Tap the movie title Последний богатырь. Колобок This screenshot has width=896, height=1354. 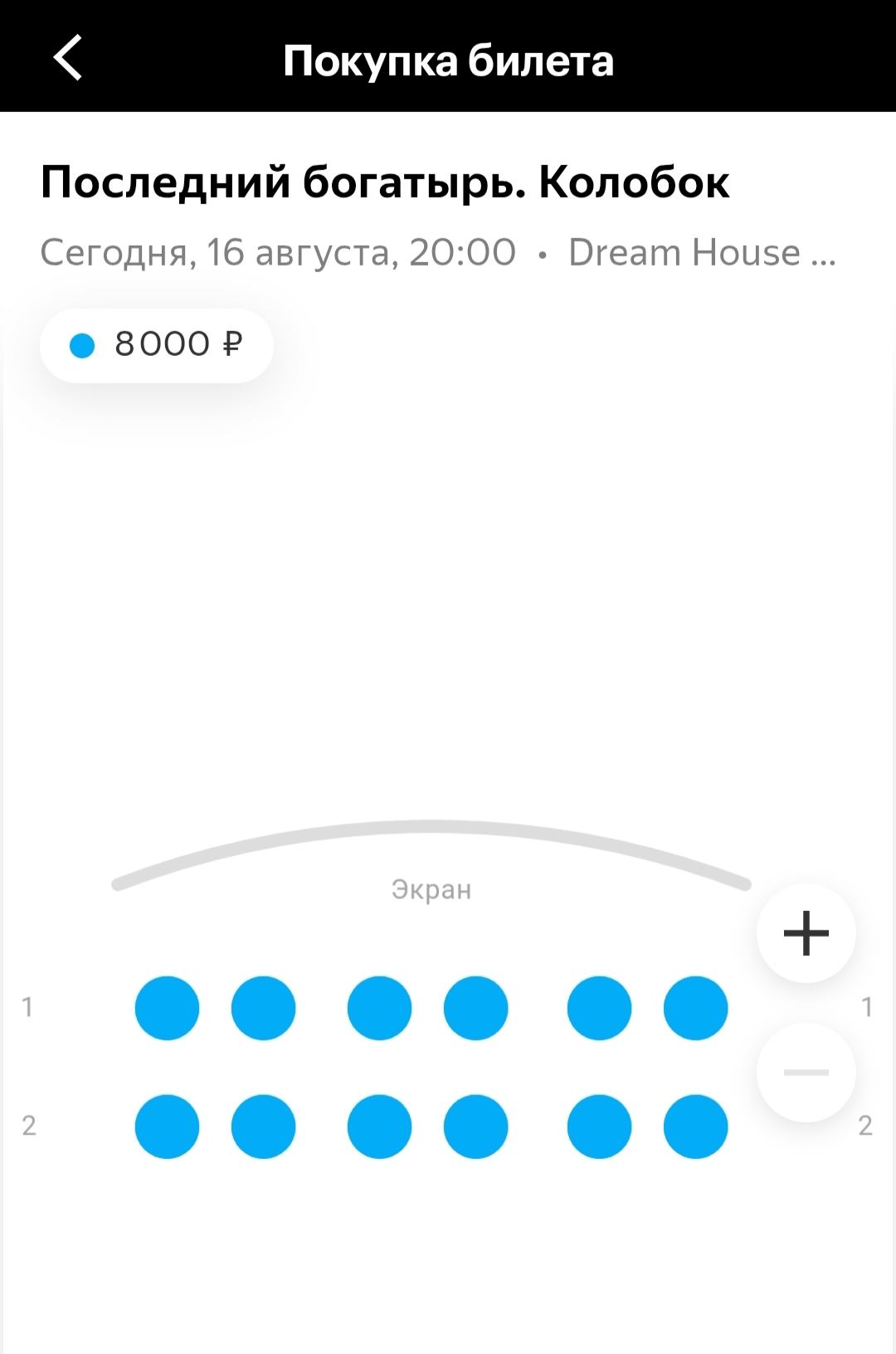click(x=385, y=183)
